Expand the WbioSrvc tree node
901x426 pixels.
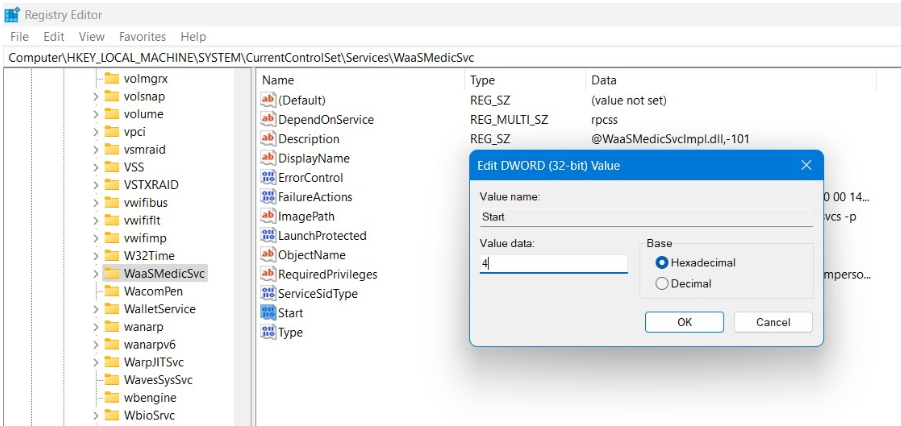click(95, 415)
